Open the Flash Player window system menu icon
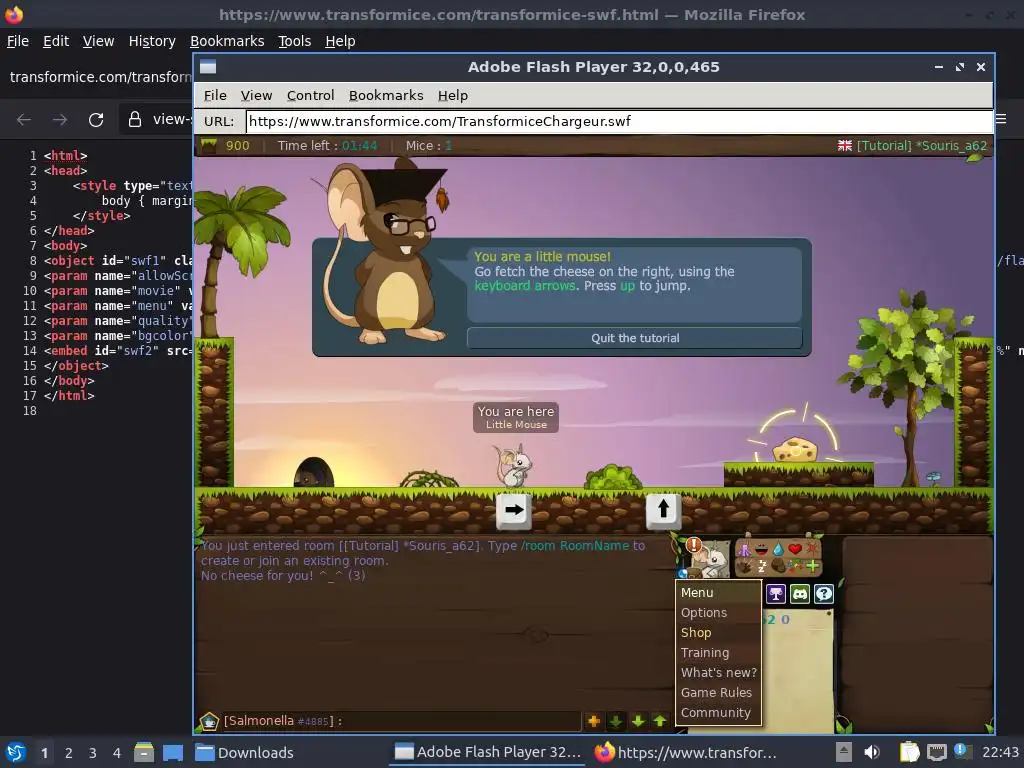 point(208,67)
